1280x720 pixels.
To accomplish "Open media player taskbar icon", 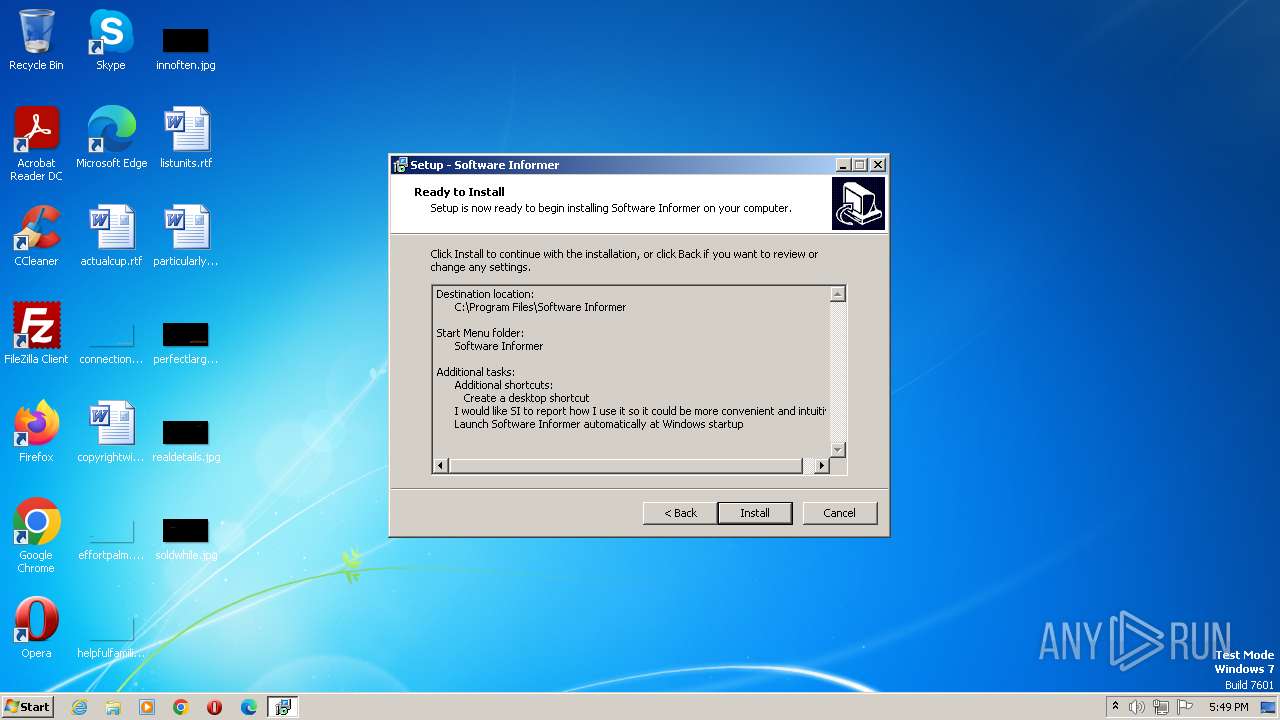I will 147,707.
